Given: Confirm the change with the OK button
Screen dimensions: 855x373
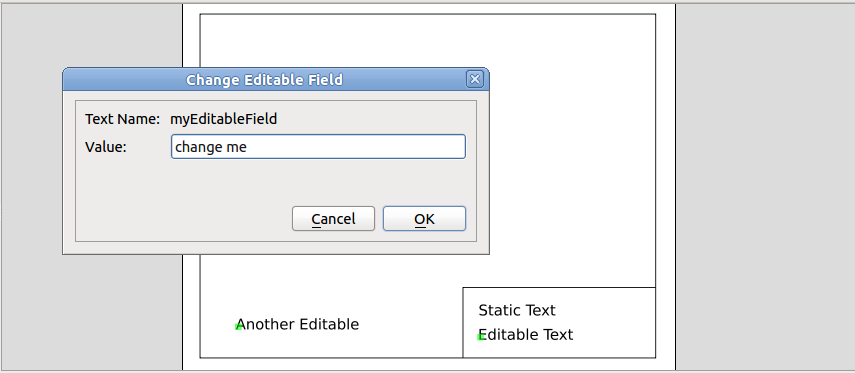Looking at the screenshot, I should (x=424, y=219).
